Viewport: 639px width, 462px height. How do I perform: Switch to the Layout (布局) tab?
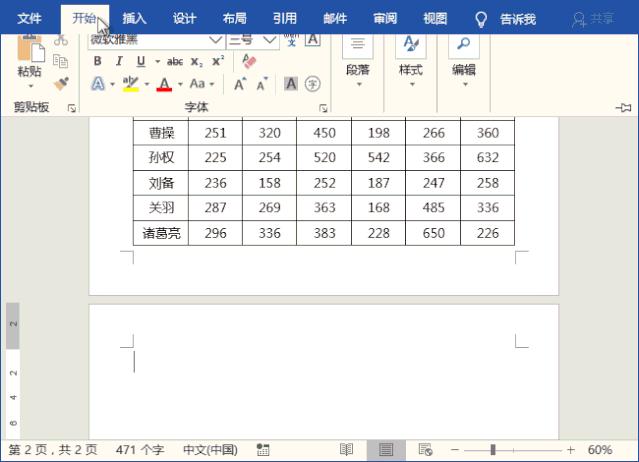point(234,19)
